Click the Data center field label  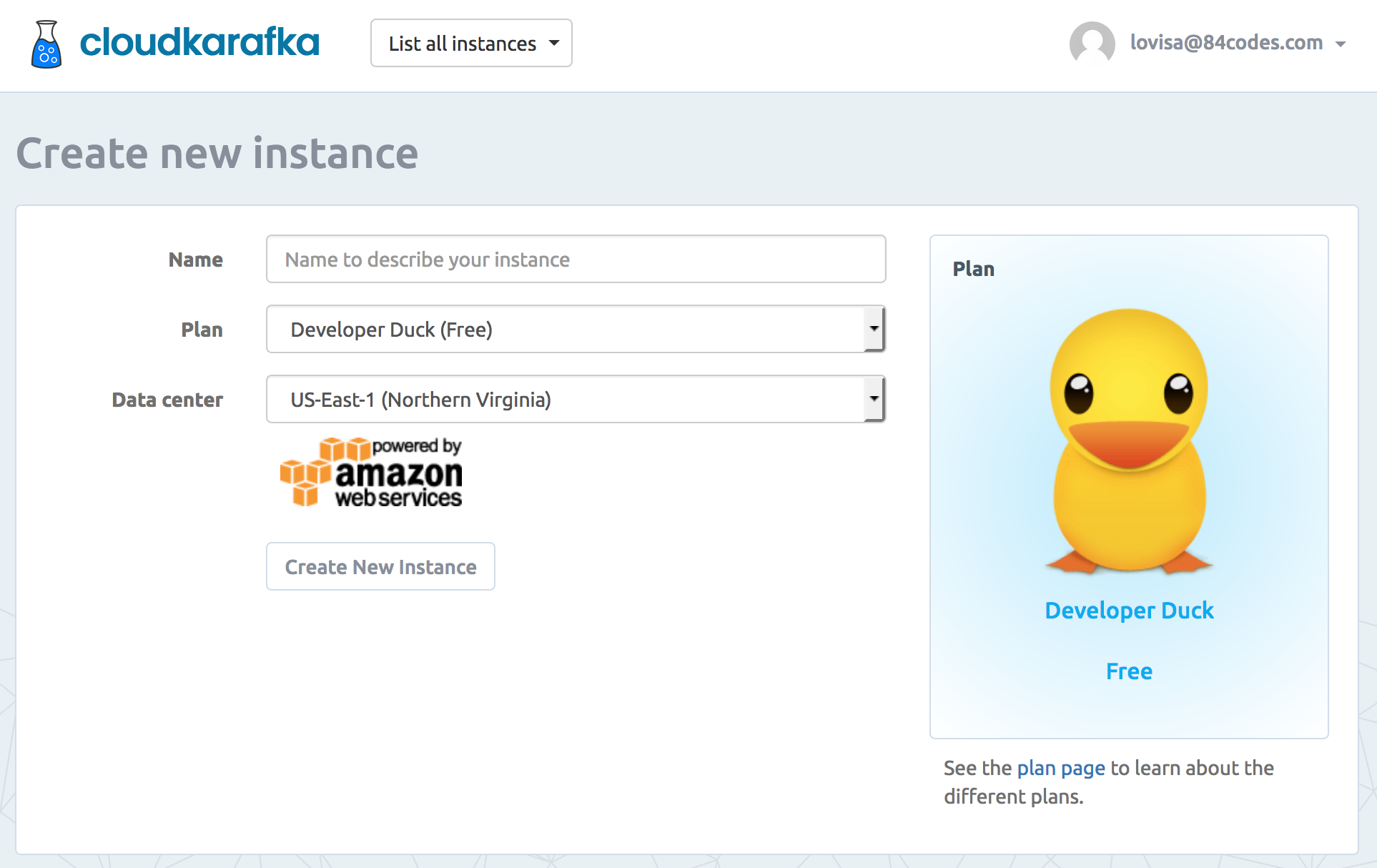click(167, 400)
